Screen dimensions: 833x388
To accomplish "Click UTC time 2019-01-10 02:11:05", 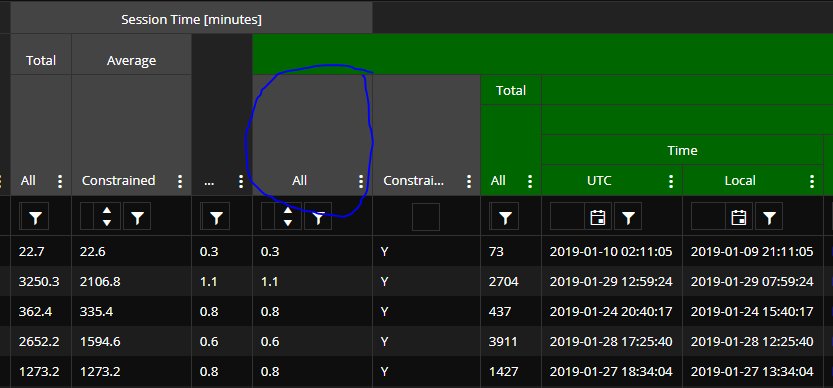I will 611,251.
